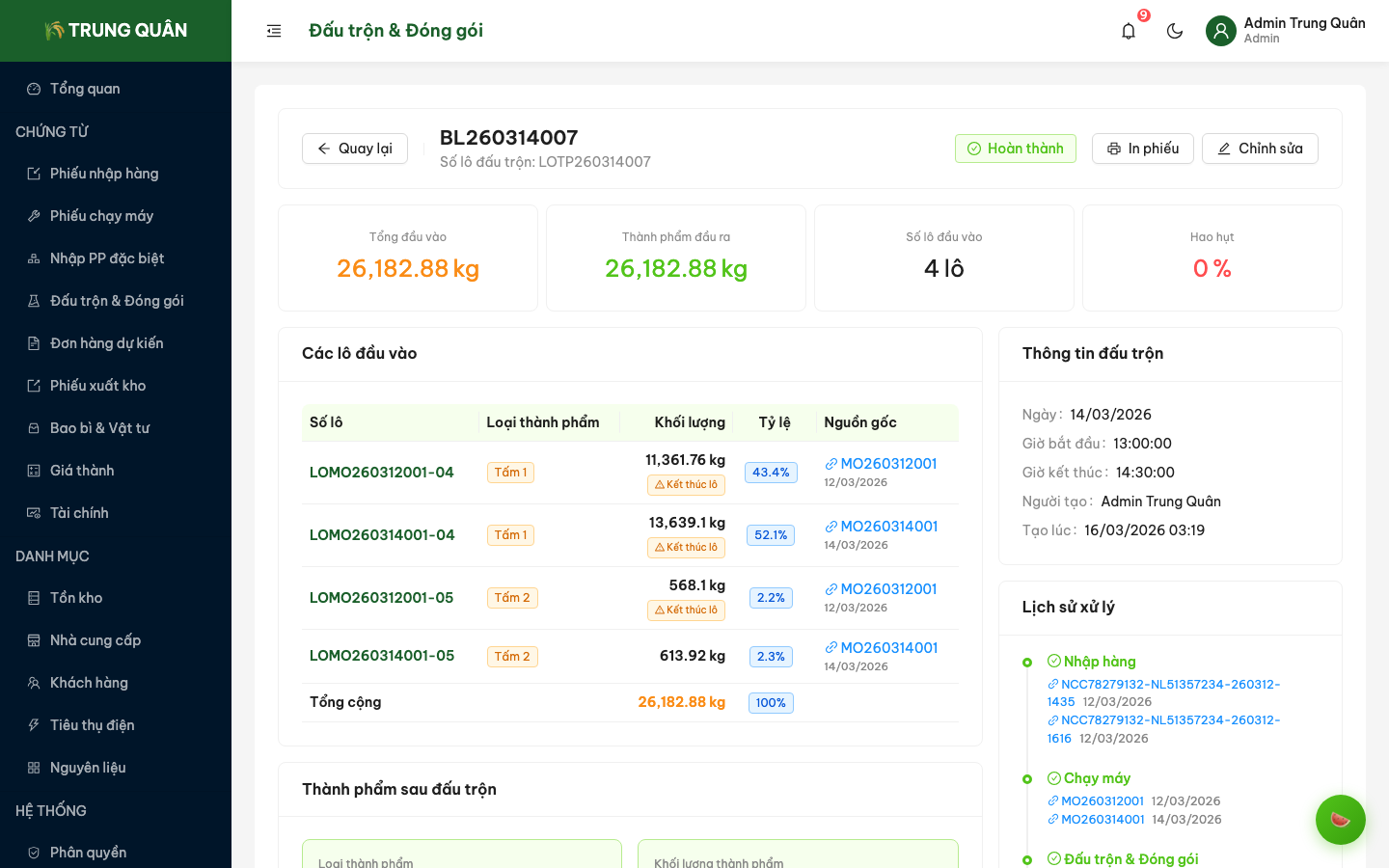The height and width of the screenshot is (868, 1389).
Task: Click the Hoàn thành status tag
Action: 1015,149
